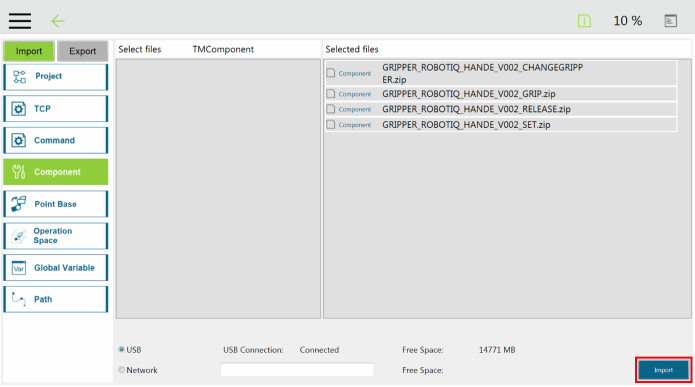Select the Operation Space category label
Screen dimensions: 695x387
point(52,235)
